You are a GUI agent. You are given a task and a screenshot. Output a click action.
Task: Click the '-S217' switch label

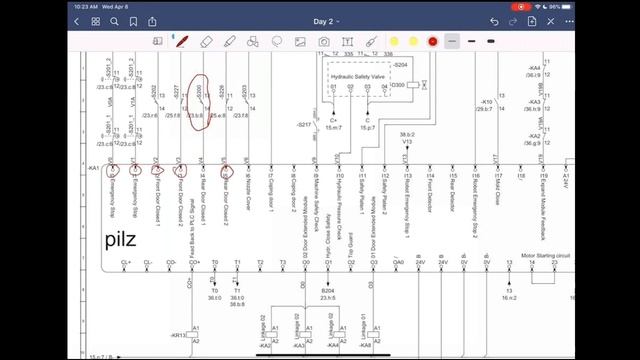[x=304, y=125]
